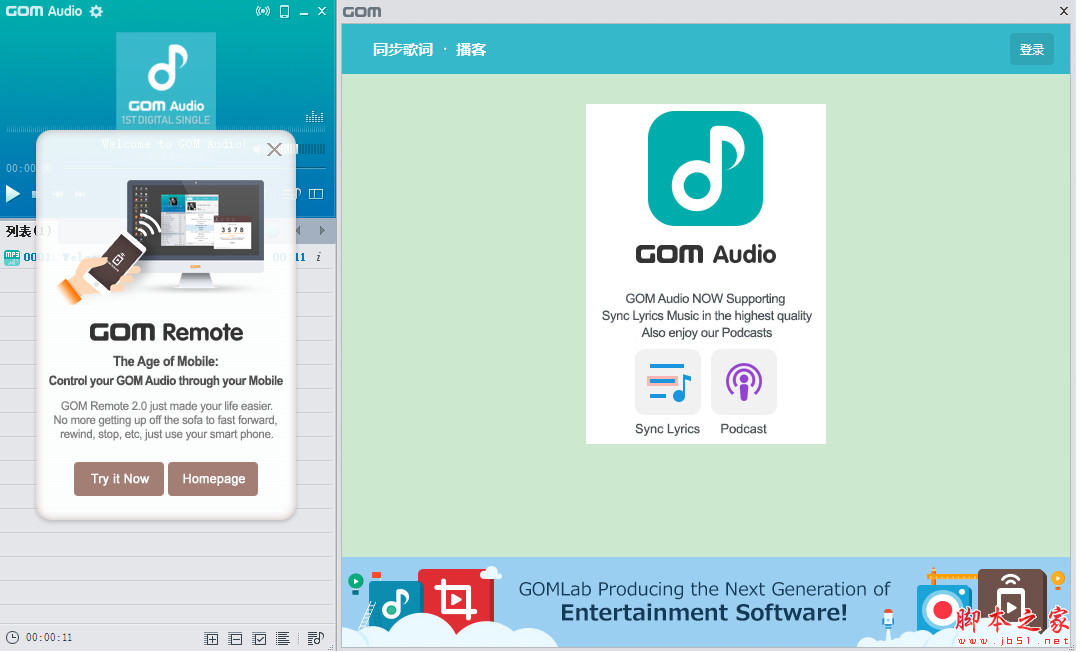This screenshot has height=652, width=1081.
Task: Open the equalizer bars icon
Action: point(314,116)
